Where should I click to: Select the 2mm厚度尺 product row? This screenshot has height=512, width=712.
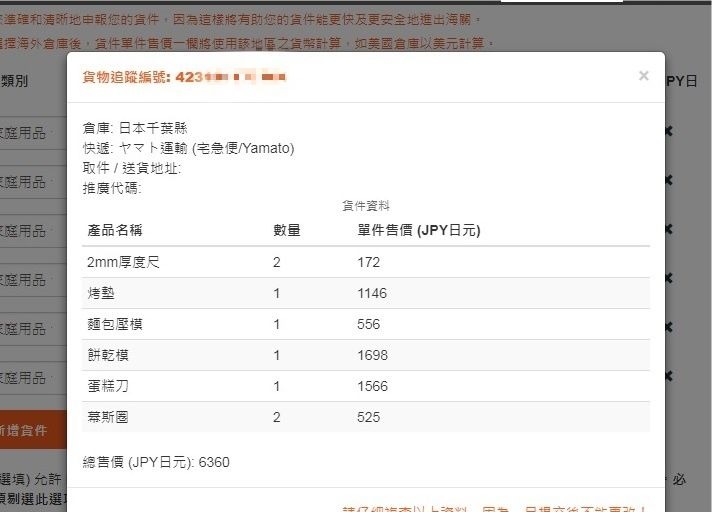(x=365, y=262)
